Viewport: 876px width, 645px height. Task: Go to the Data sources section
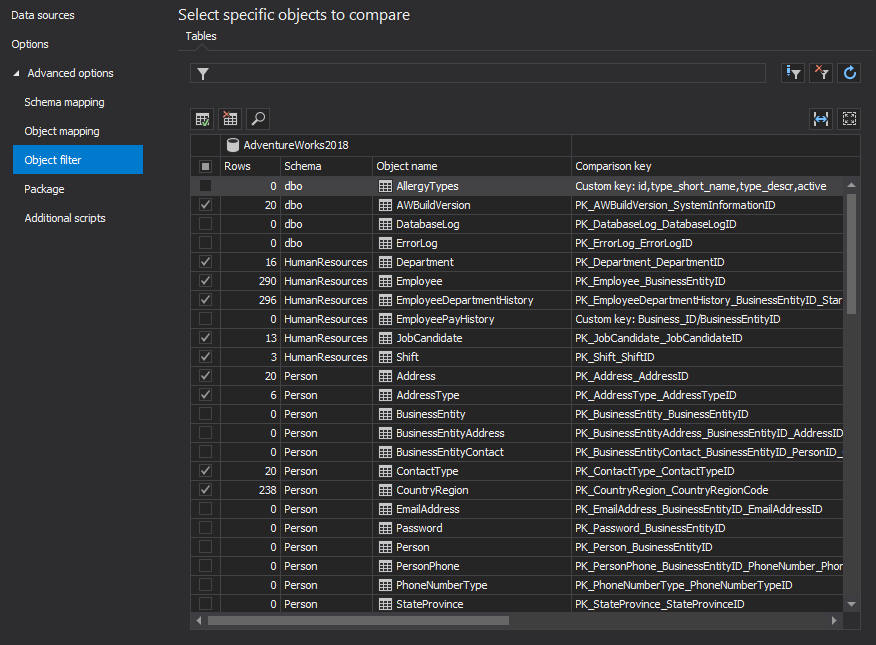[43, 15]
